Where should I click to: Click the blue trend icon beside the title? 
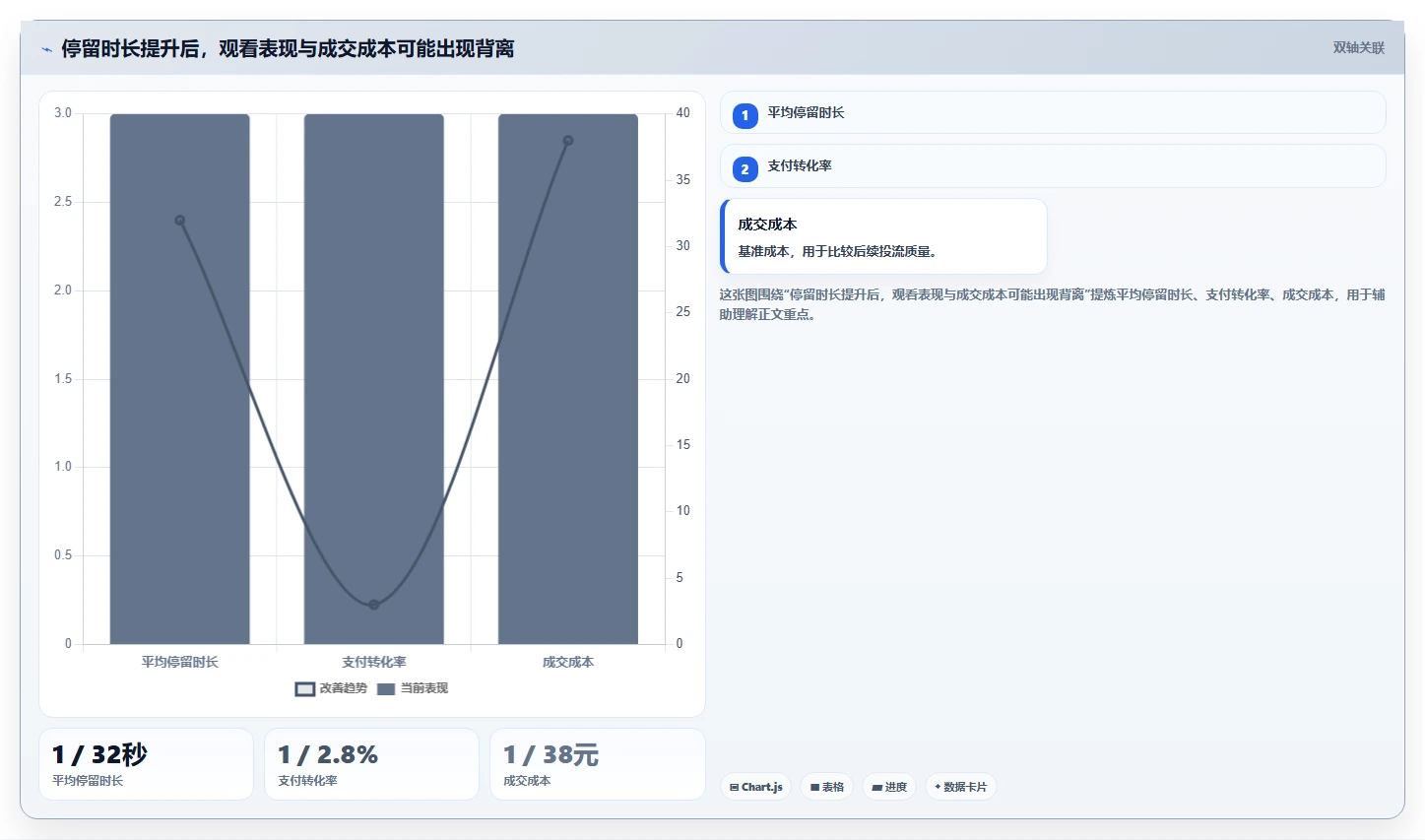(x=46, y=49)
